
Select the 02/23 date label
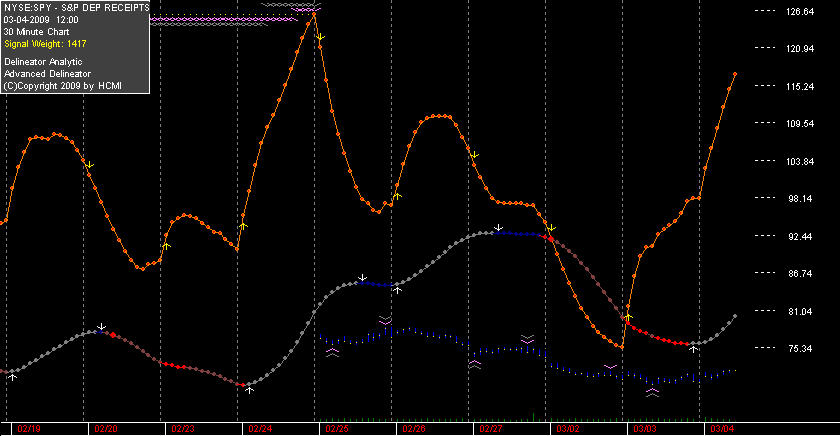(x=183, y=429)
